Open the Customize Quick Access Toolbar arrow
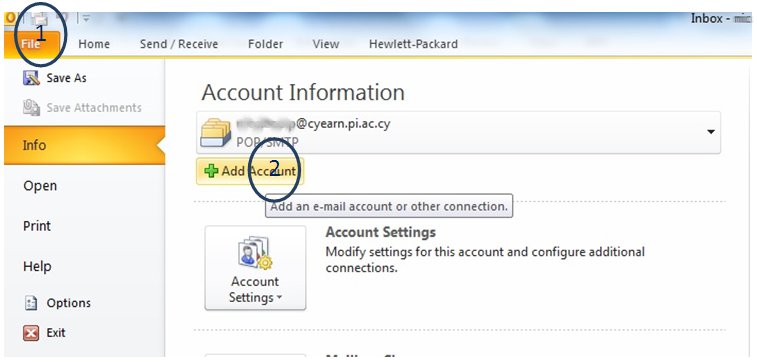Screen dimensions: 757x364 [x=86, y=19]
